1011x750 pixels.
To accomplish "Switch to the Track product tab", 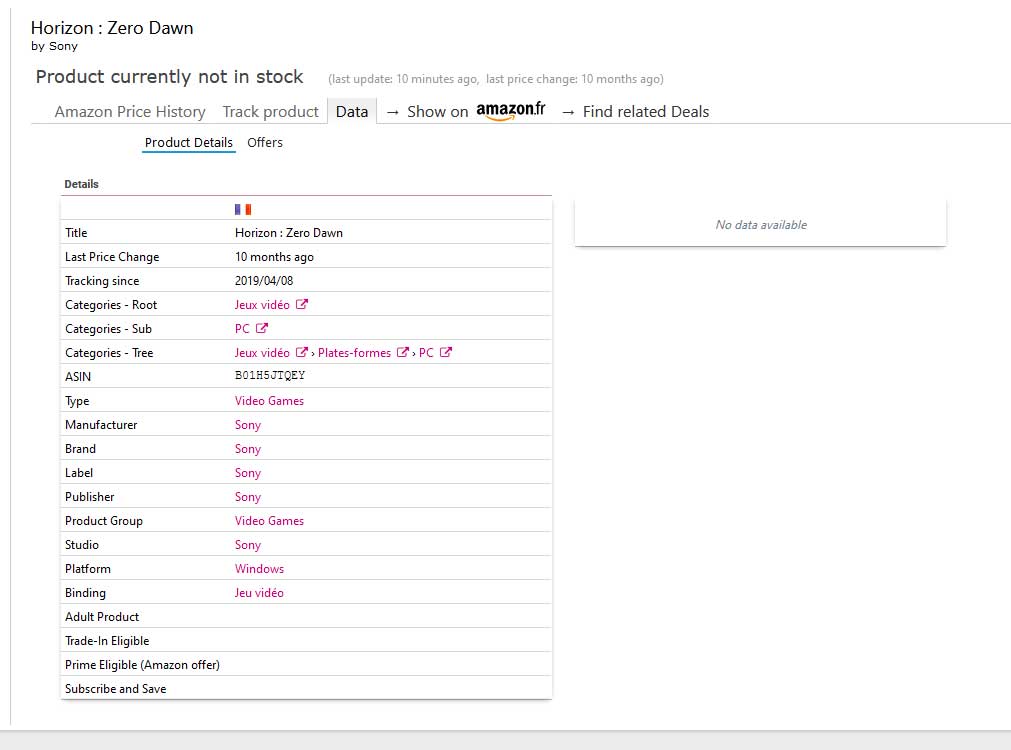I will (x=270, y=112).
